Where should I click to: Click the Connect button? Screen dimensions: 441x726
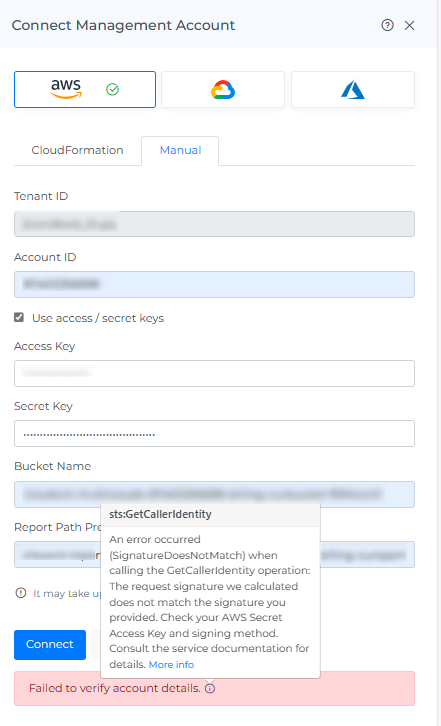coord(50,645)
